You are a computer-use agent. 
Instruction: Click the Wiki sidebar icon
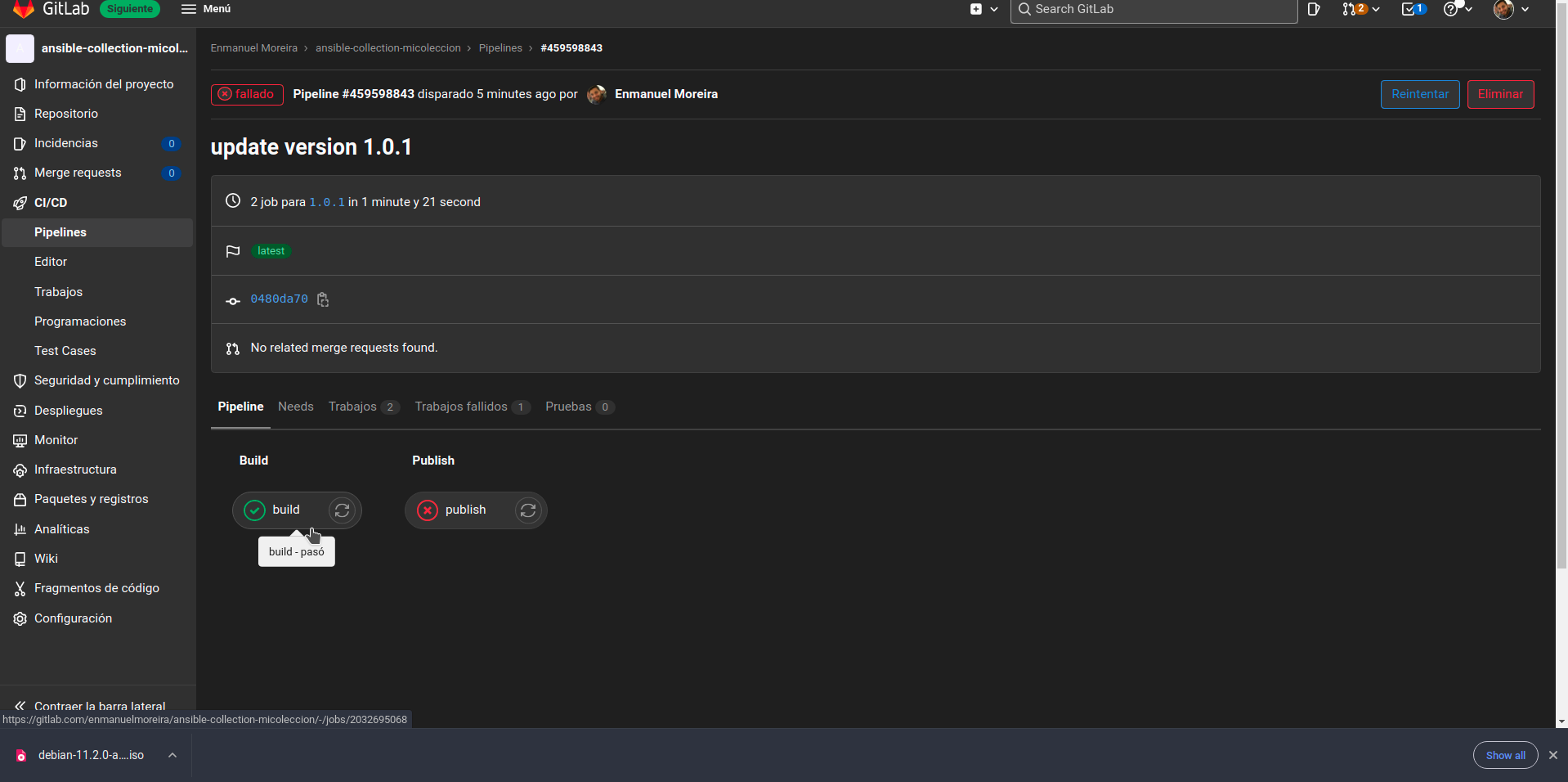point(20,559)
